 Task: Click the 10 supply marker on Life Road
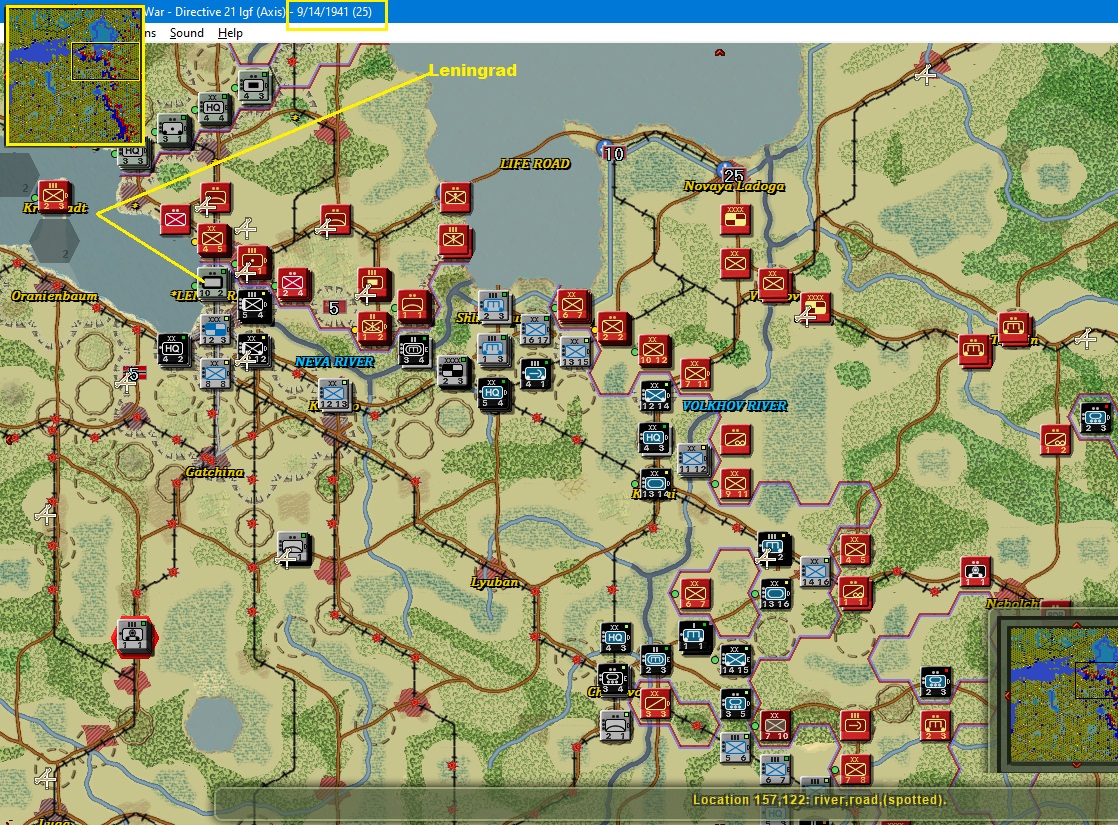pyautogui.click(x=612, y=153)
